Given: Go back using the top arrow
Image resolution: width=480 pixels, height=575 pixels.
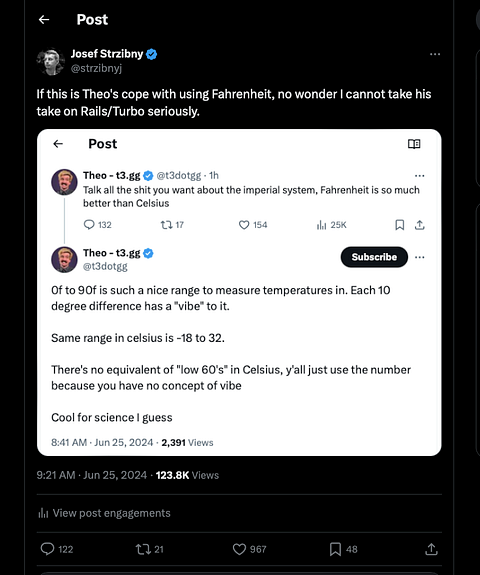Looking at the screenshot, I should point(44,19).
